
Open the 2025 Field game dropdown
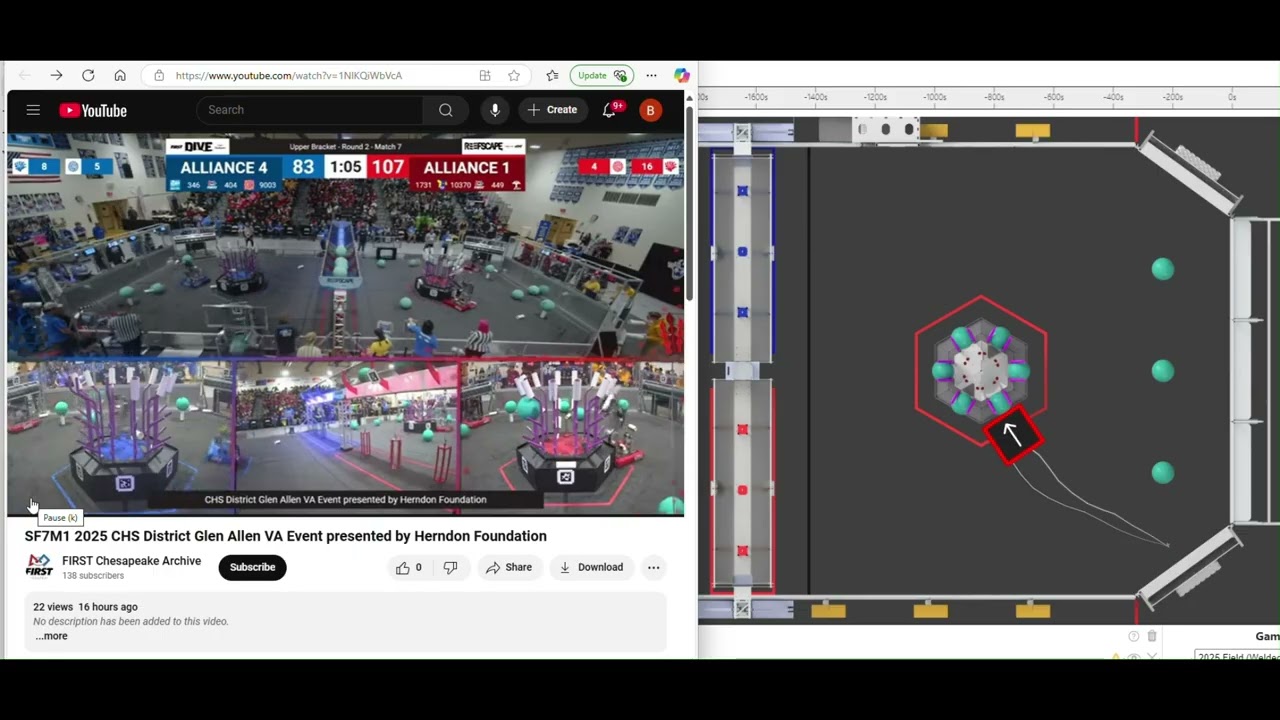1238,656
